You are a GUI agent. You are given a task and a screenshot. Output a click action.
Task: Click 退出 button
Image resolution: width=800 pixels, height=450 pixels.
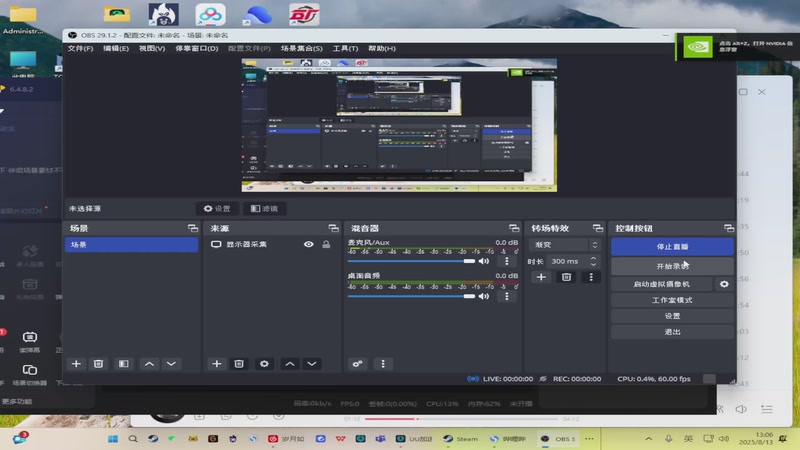[672, 332]
